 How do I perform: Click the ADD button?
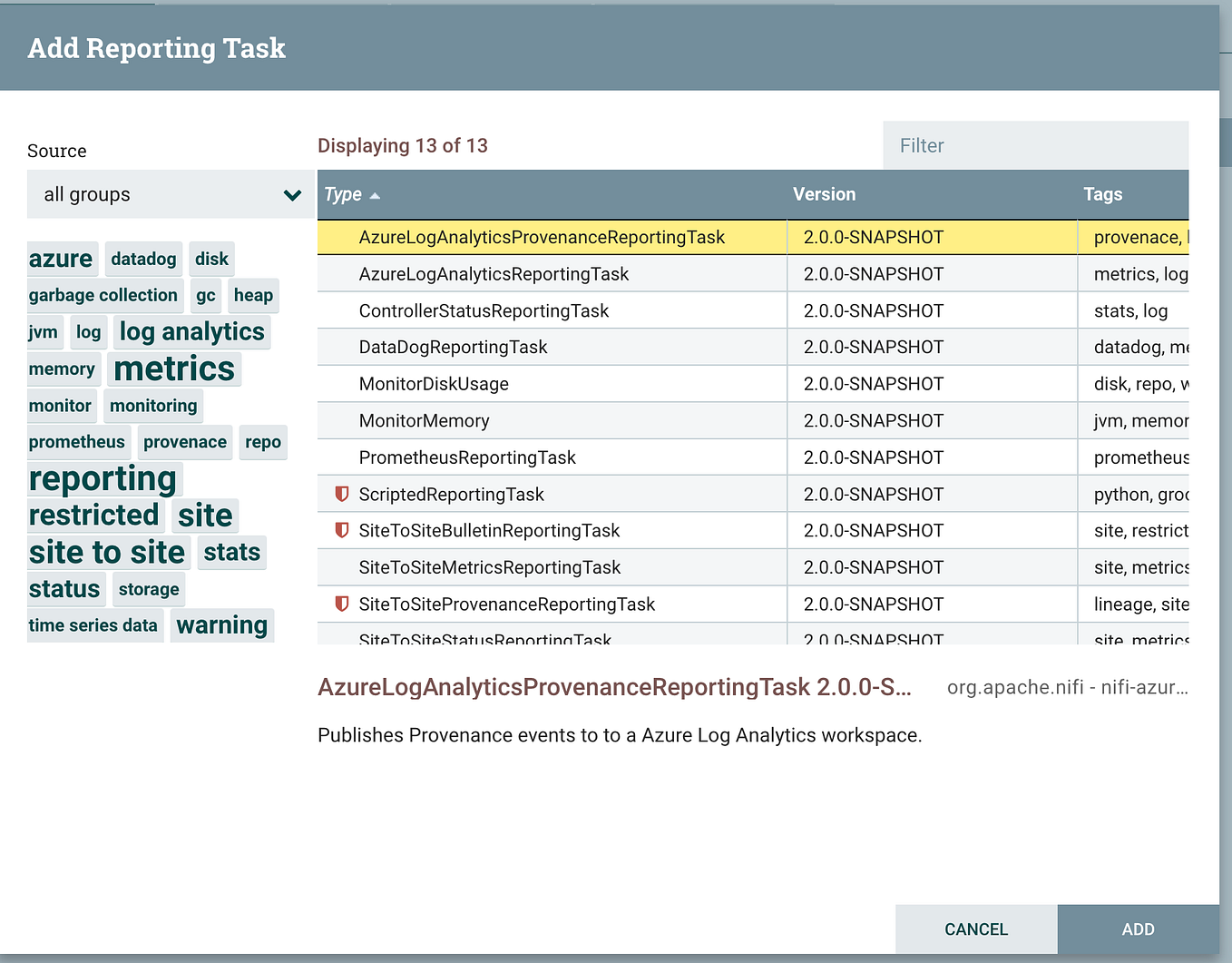[1138, 929]
